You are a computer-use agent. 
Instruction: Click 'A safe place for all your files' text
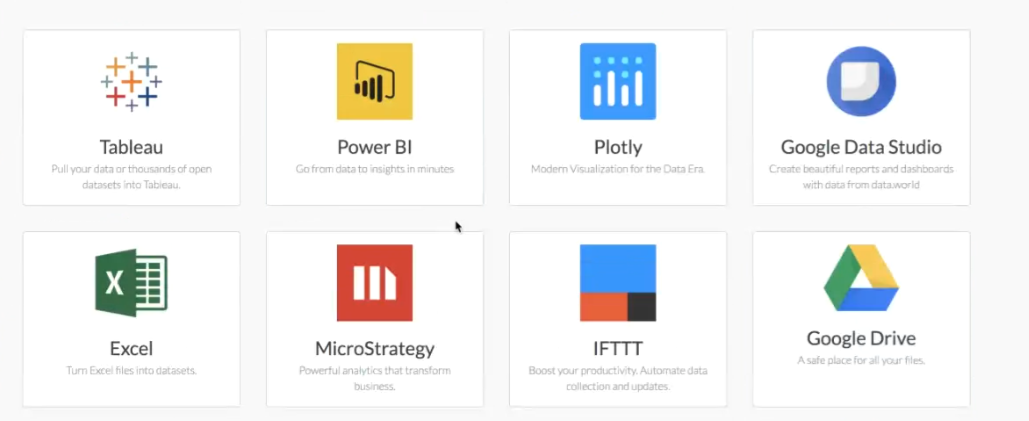pyautogui.click(x=861, y=361)
